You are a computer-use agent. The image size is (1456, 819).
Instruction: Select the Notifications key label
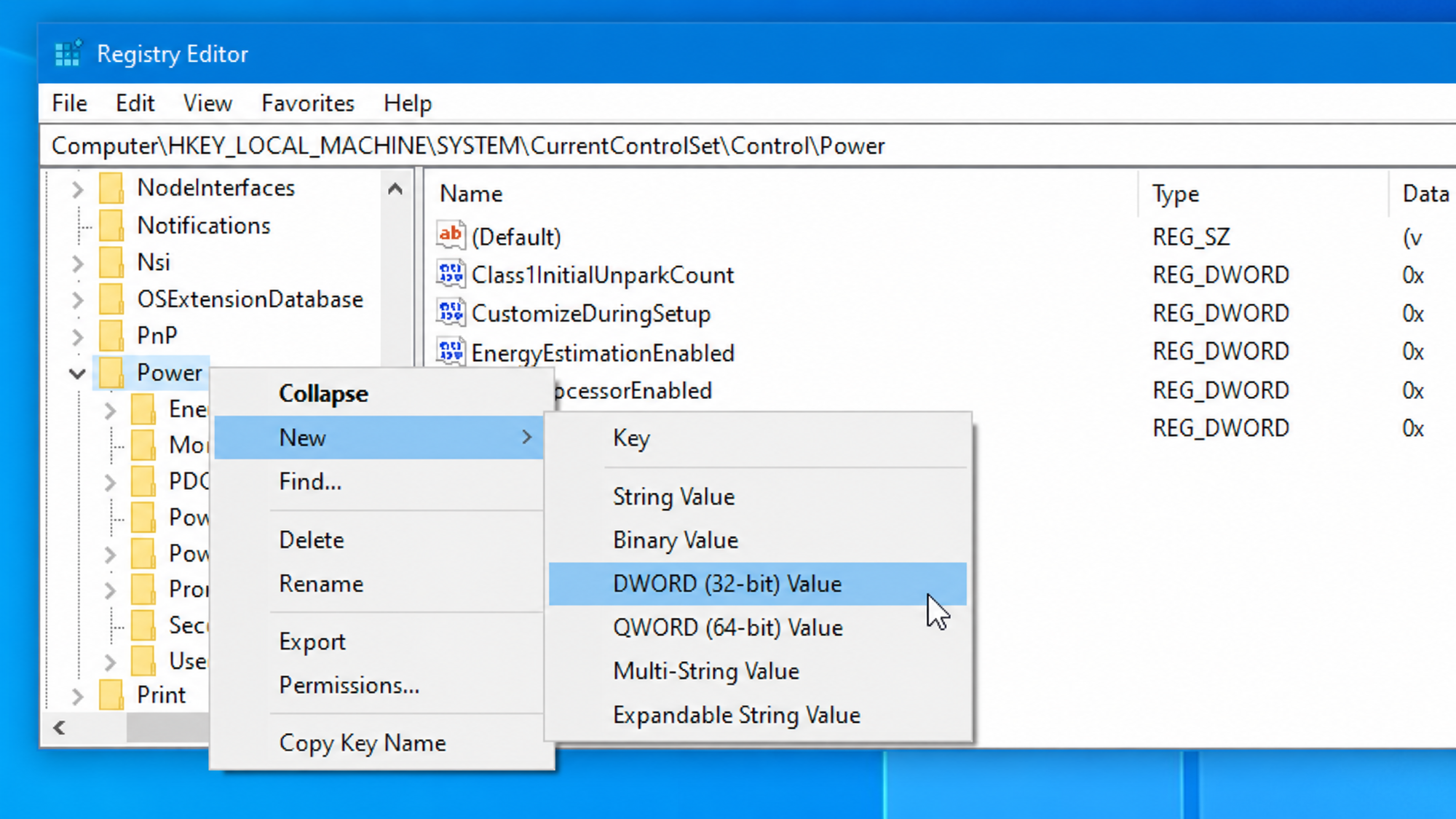click(x=204, y=226)
